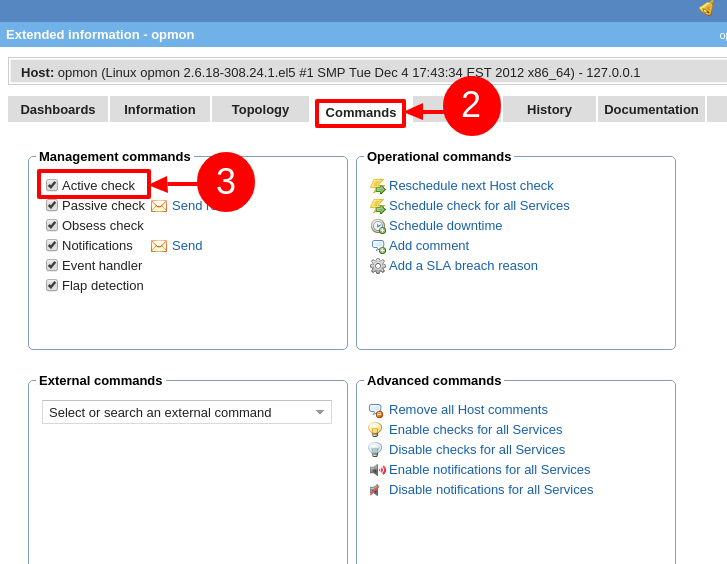The width and height of the screenshot is (727, 564).
Task: Click the Schedule downtime clock icon
Action: [x=377, y=226]
